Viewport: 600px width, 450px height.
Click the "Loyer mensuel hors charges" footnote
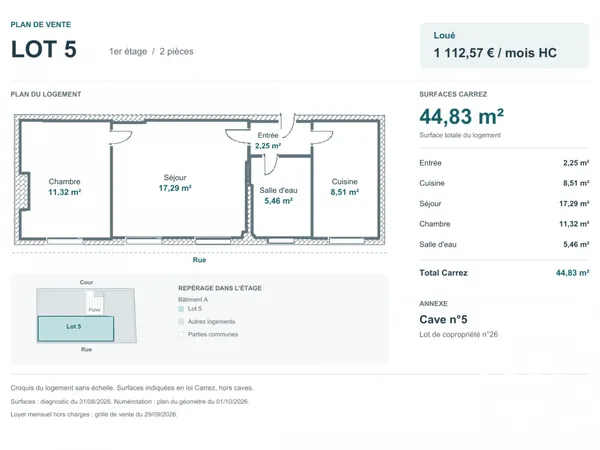coord(94,414)
